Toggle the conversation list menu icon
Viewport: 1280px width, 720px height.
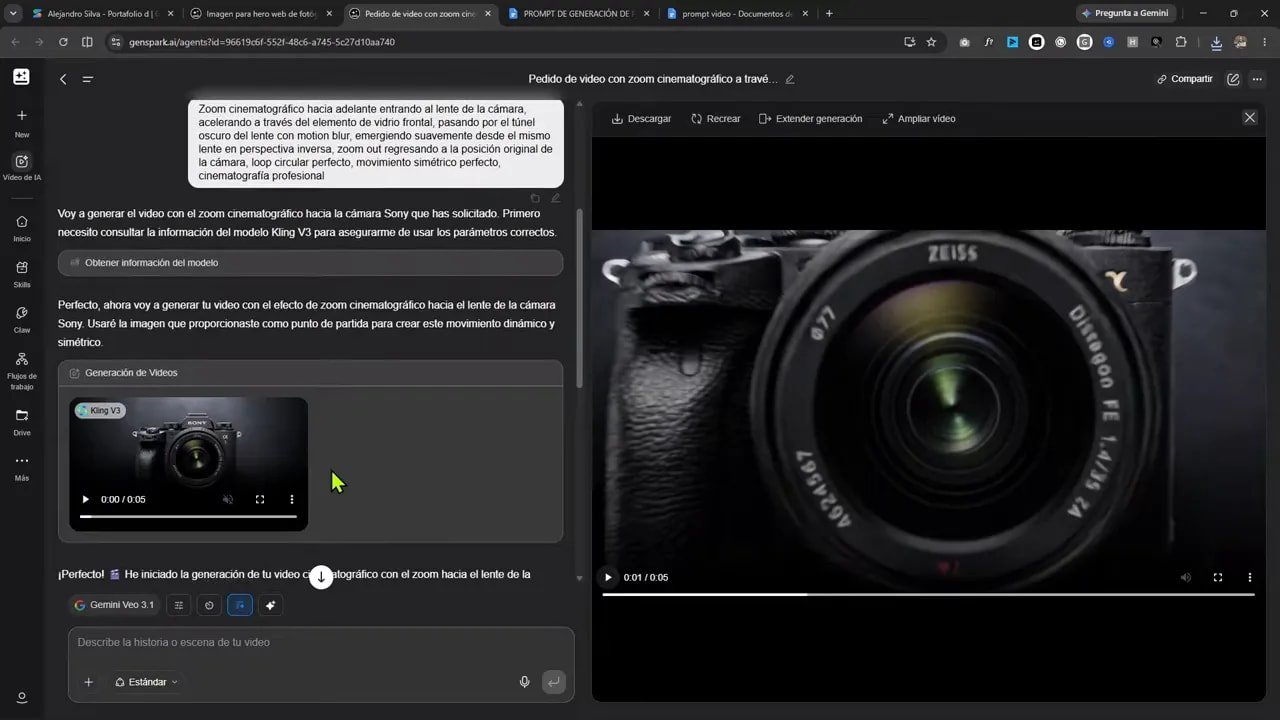pos(88,79)
